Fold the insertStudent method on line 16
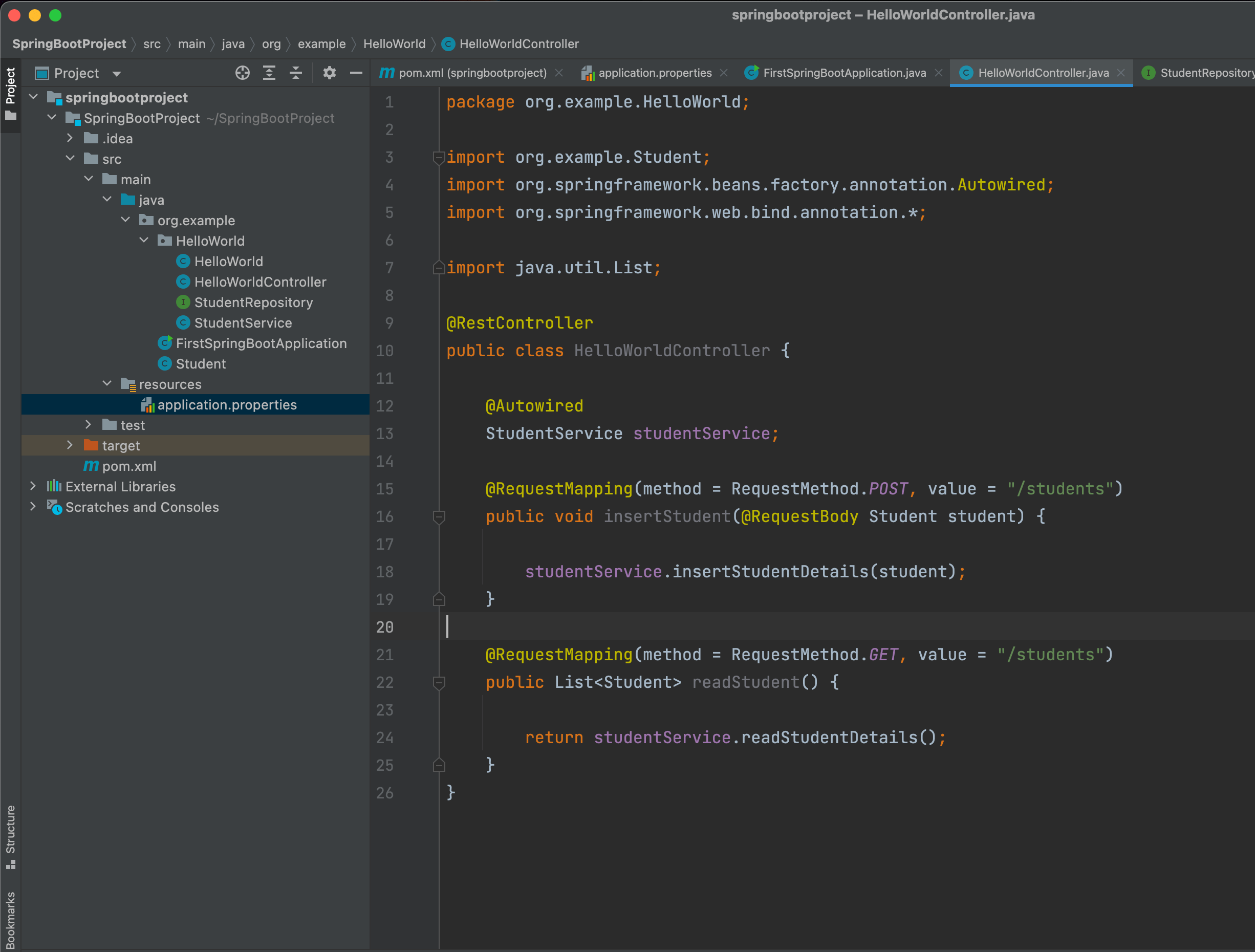1255x952 pixels. tap(439, 516)
